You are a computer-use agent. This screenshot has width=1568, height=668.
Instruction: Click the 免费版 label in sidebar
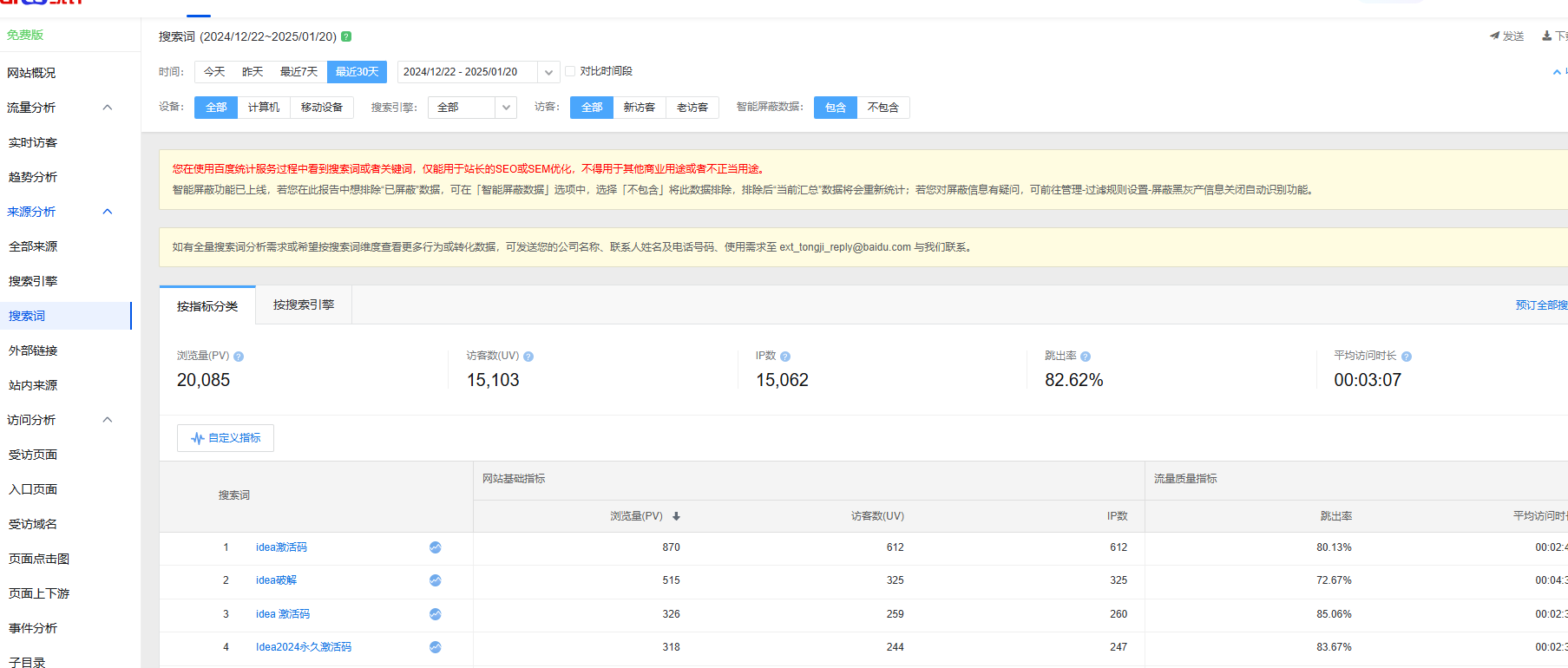point(25,35)
